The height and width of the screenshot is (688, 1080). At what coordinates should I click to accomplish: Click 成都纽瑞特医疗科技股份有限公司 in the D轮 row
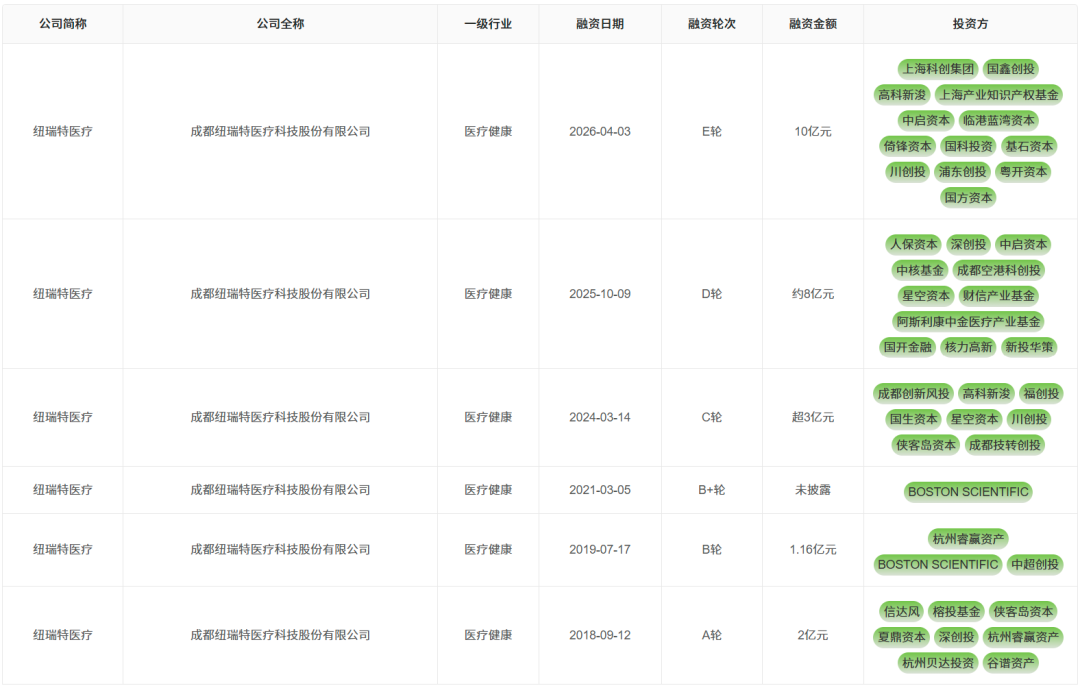click(279, 293)
